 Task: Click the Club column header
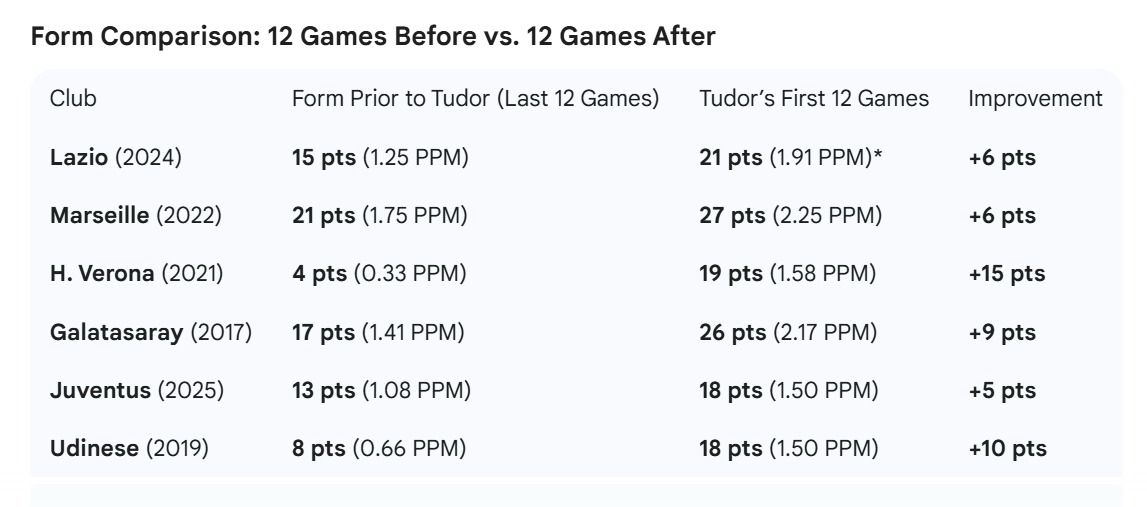click(73, 99)
